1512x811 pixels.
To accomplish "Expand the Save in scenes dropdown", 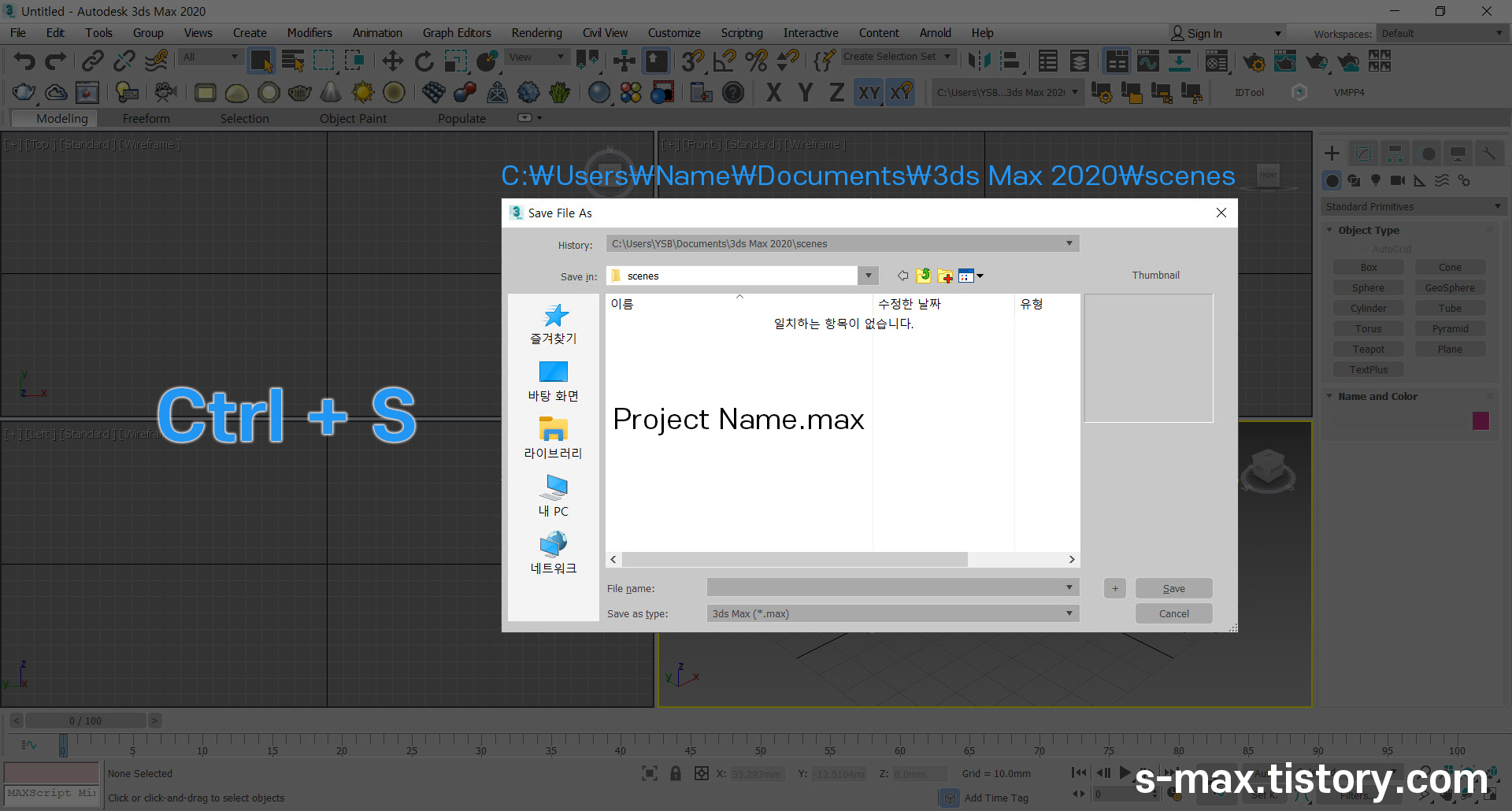I will (x=868, y=276).
